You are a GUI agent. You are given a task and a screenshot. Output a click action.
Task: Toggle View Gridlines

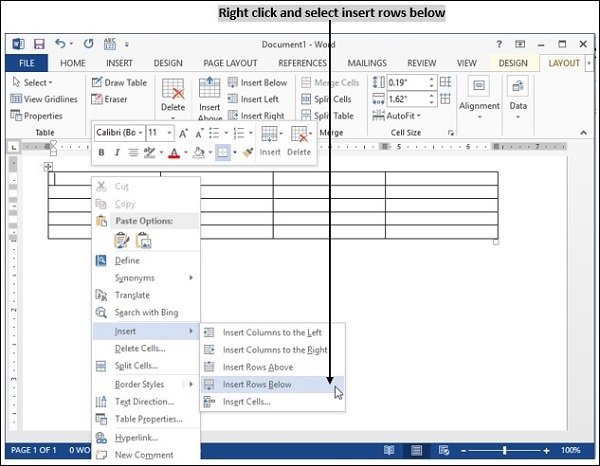pyautogui.click(x=44, y=99)
